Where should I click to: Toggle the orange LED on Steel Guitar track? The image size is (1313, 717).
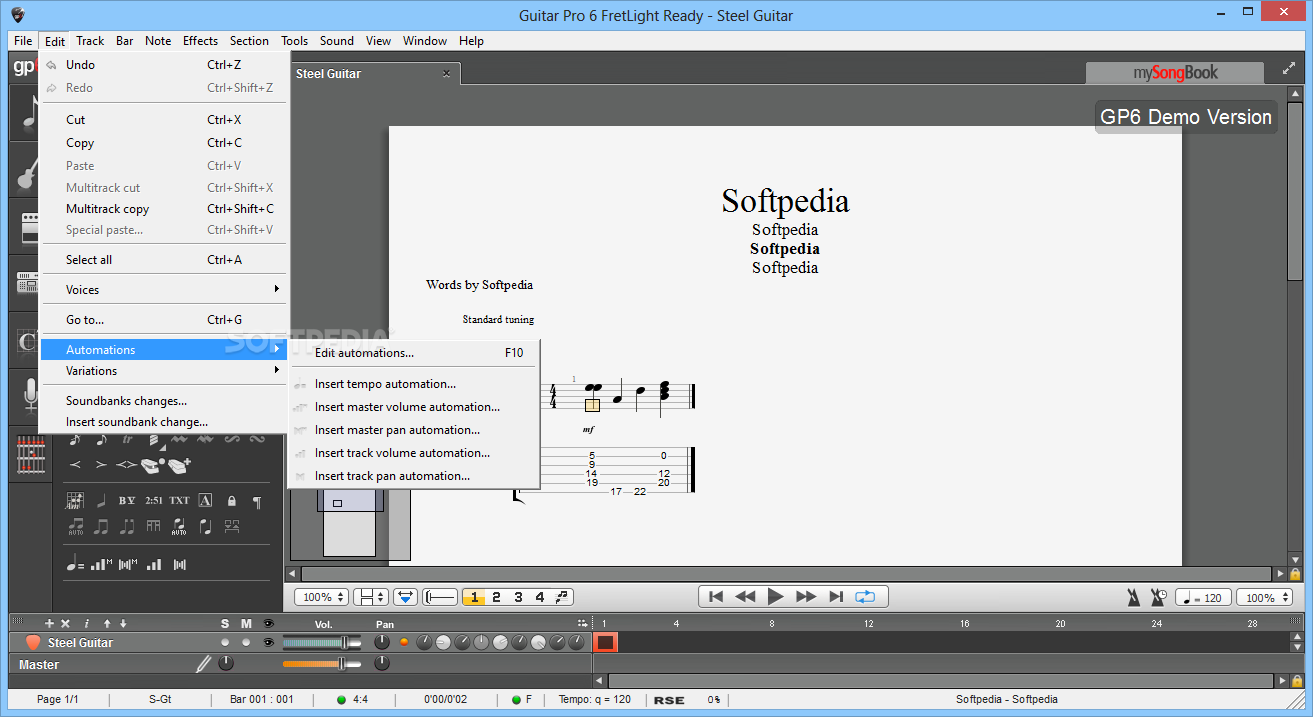(x=404, y=642)
